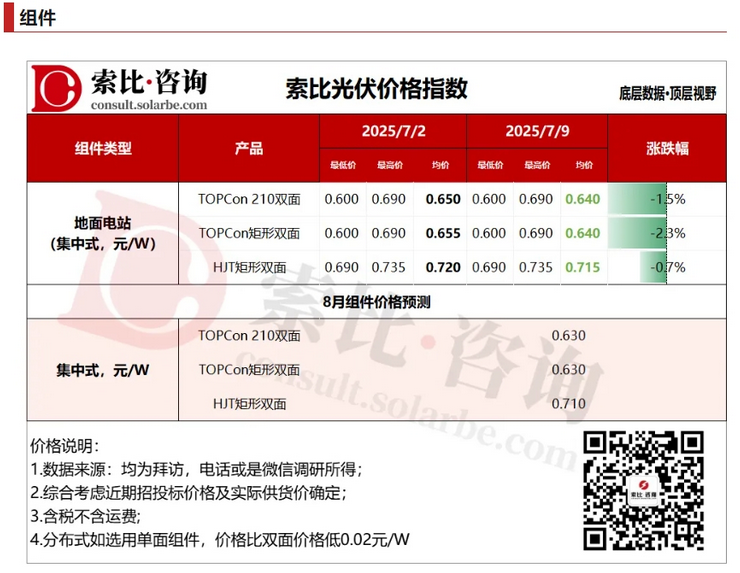Viewport: 740px width, 573px height.
Task: Click the 0.650 average price value
Action: 443,199
